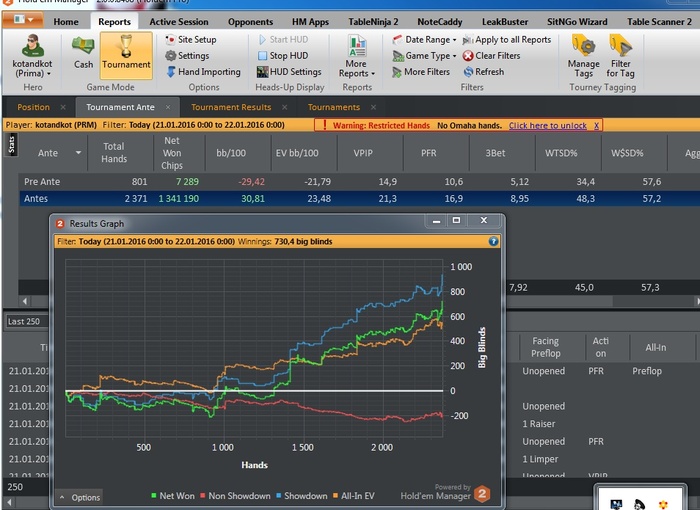
Task: Expand the Stats side panel
Action: [x=11, y=145]
